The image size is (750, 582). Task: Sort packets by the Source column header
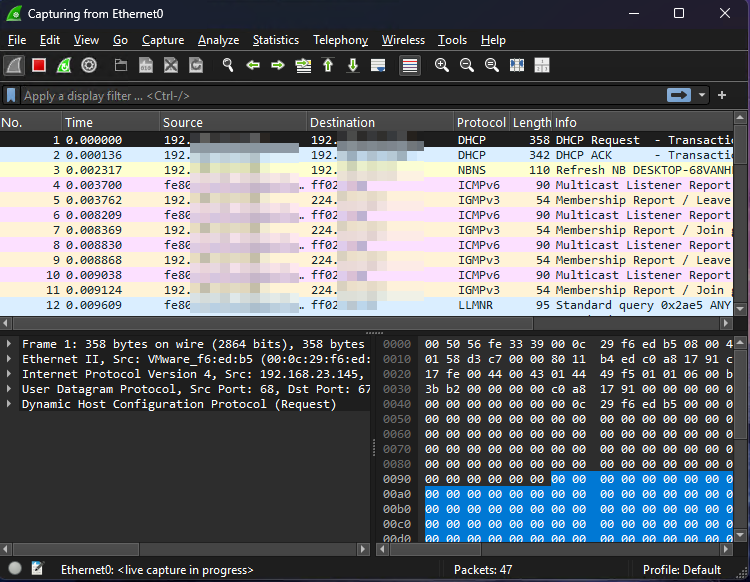tap(233, 122)
